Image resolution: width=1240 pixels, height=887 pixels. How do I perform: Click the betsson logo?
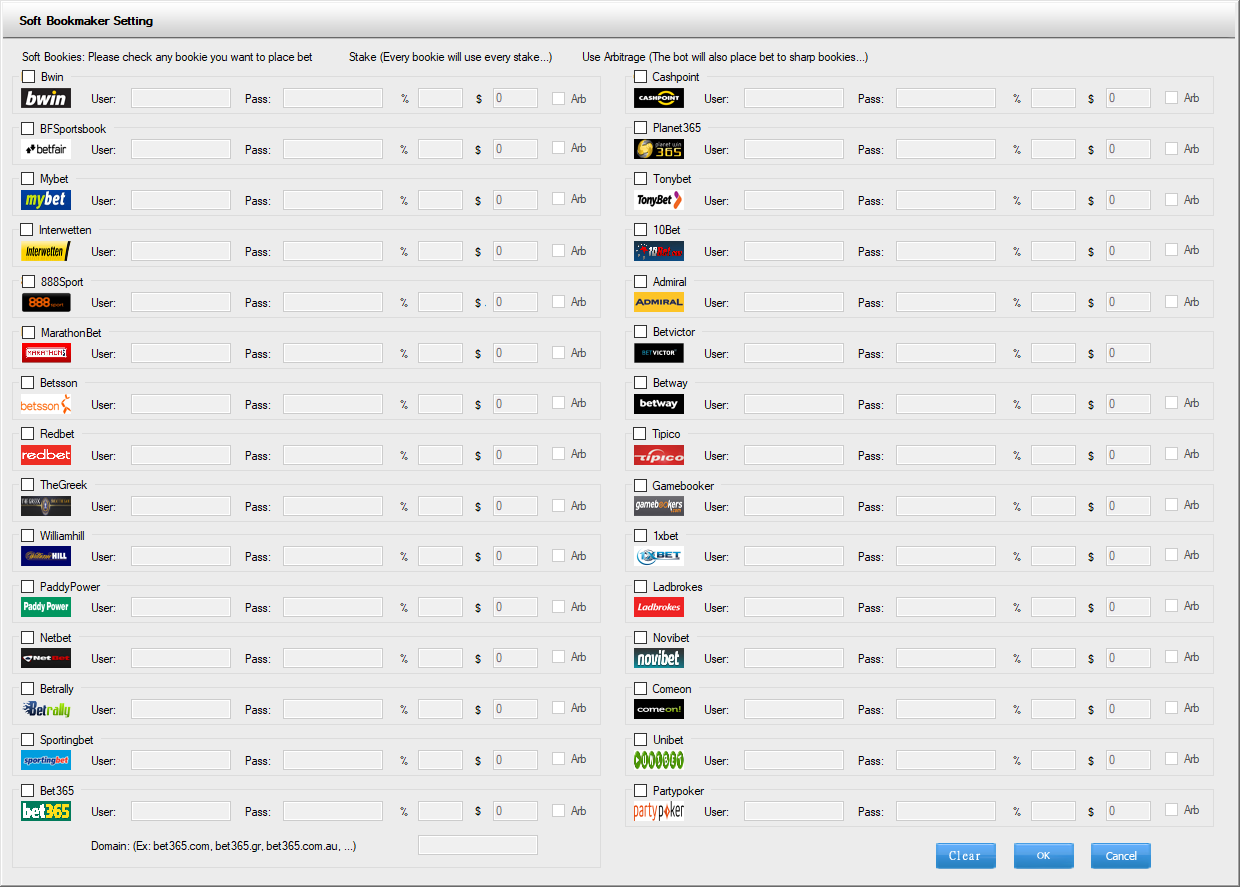coord(46,404)
